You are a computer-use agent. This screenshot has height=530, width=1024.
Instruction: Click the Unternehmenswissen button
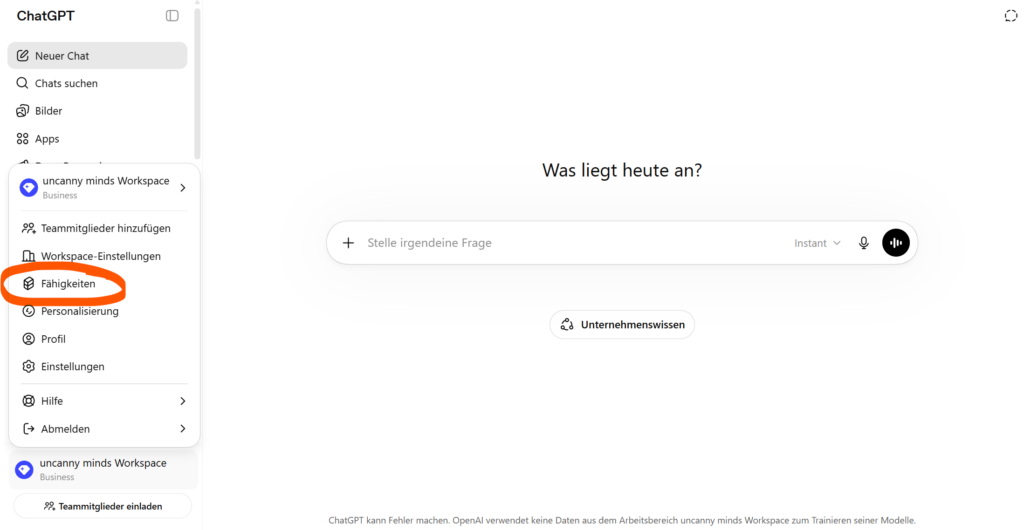click(622, 325)
